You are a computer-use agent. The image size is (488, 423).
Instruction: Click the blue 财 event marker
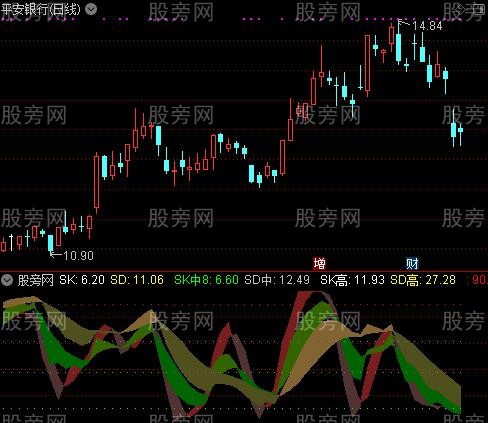tap(412, 264)
